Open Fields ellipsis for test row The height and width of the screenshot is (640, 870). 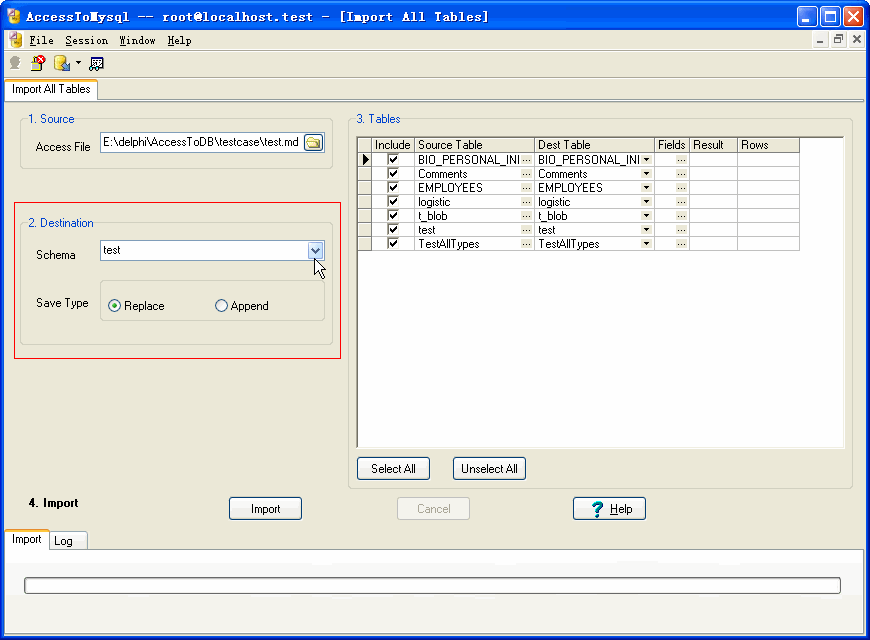coord(681,230)
